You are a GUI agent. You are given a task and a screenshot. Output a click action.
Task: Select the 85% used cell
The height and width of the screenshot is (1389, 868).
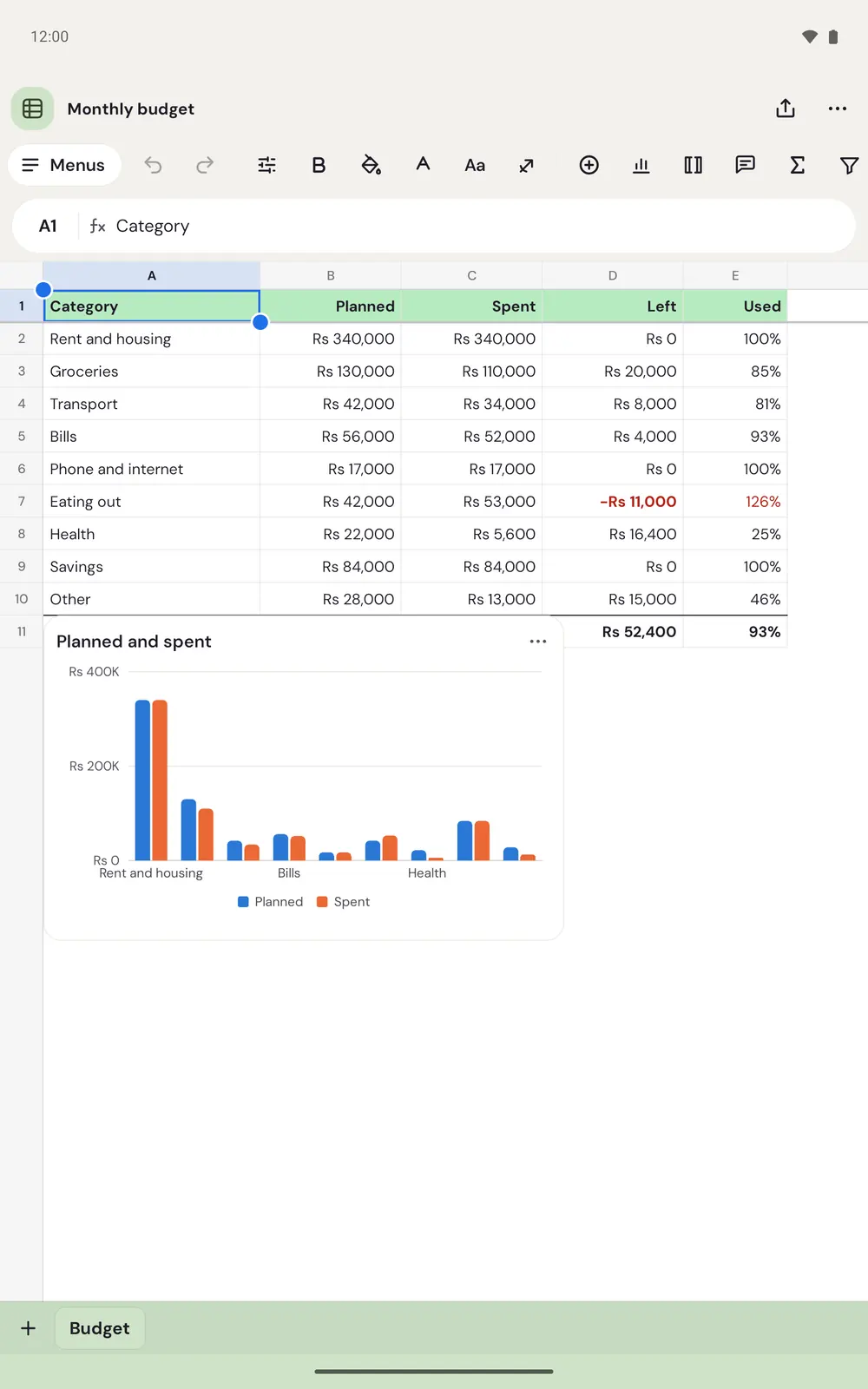[735, 372]
